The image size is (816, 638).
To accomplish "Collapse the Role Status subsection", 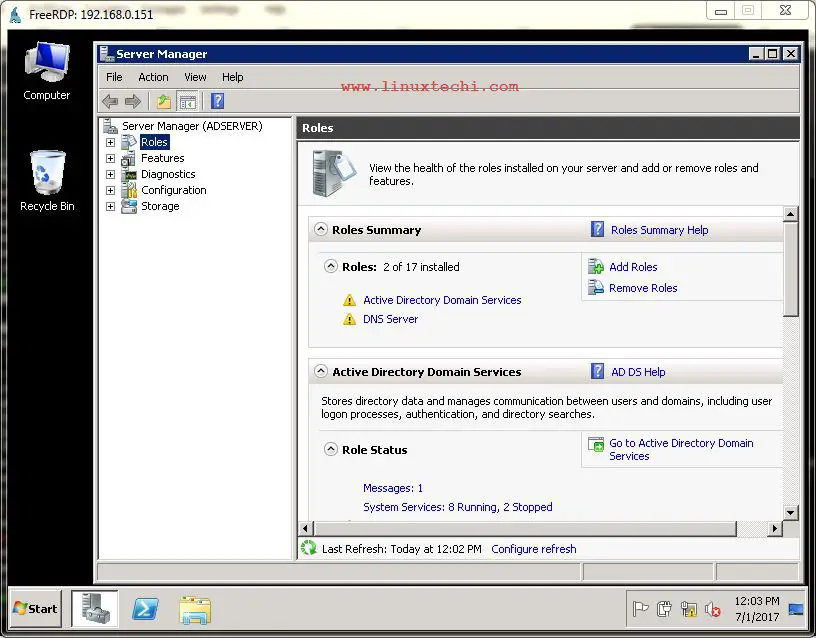I will click(x=330, y=449).
